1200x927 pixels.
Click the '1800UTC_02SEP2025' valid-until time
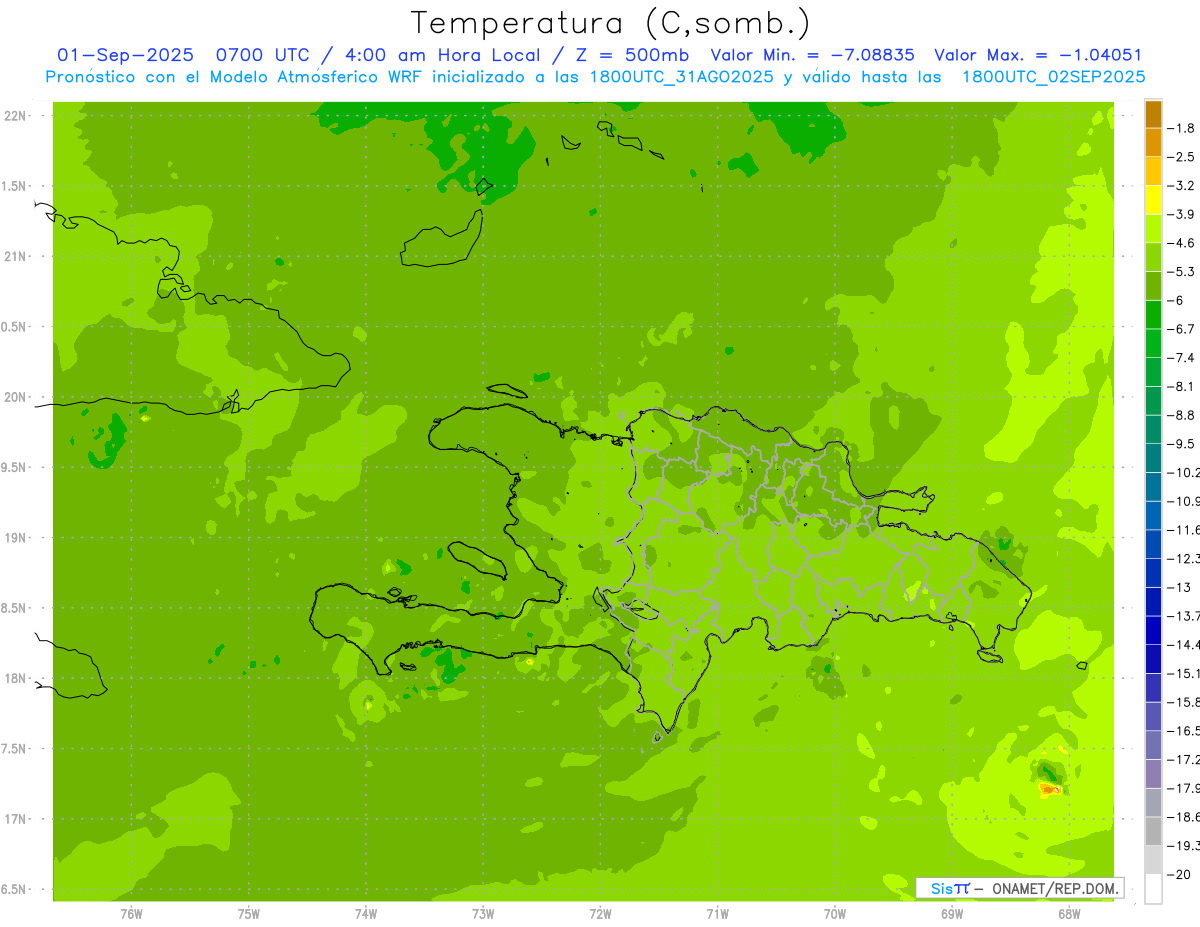(1053, 77)
